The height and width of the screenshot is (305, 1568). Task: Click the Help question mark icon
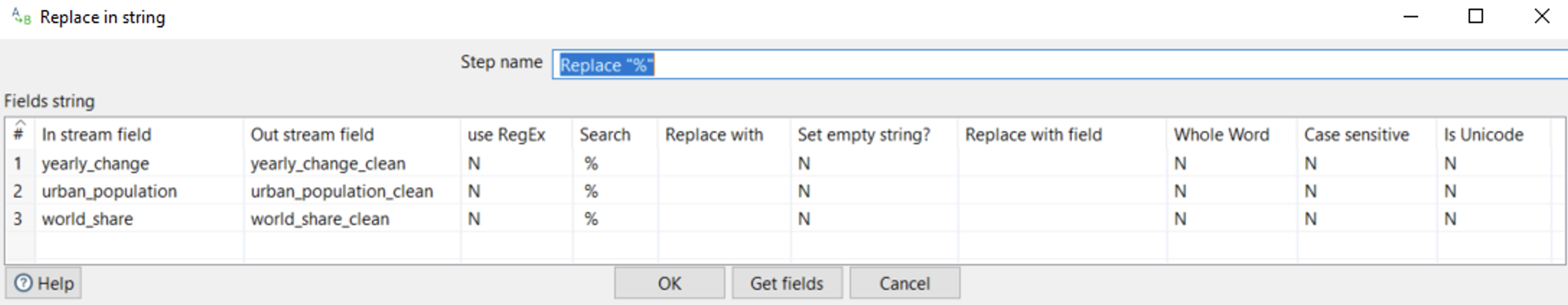tap(24, 283)
